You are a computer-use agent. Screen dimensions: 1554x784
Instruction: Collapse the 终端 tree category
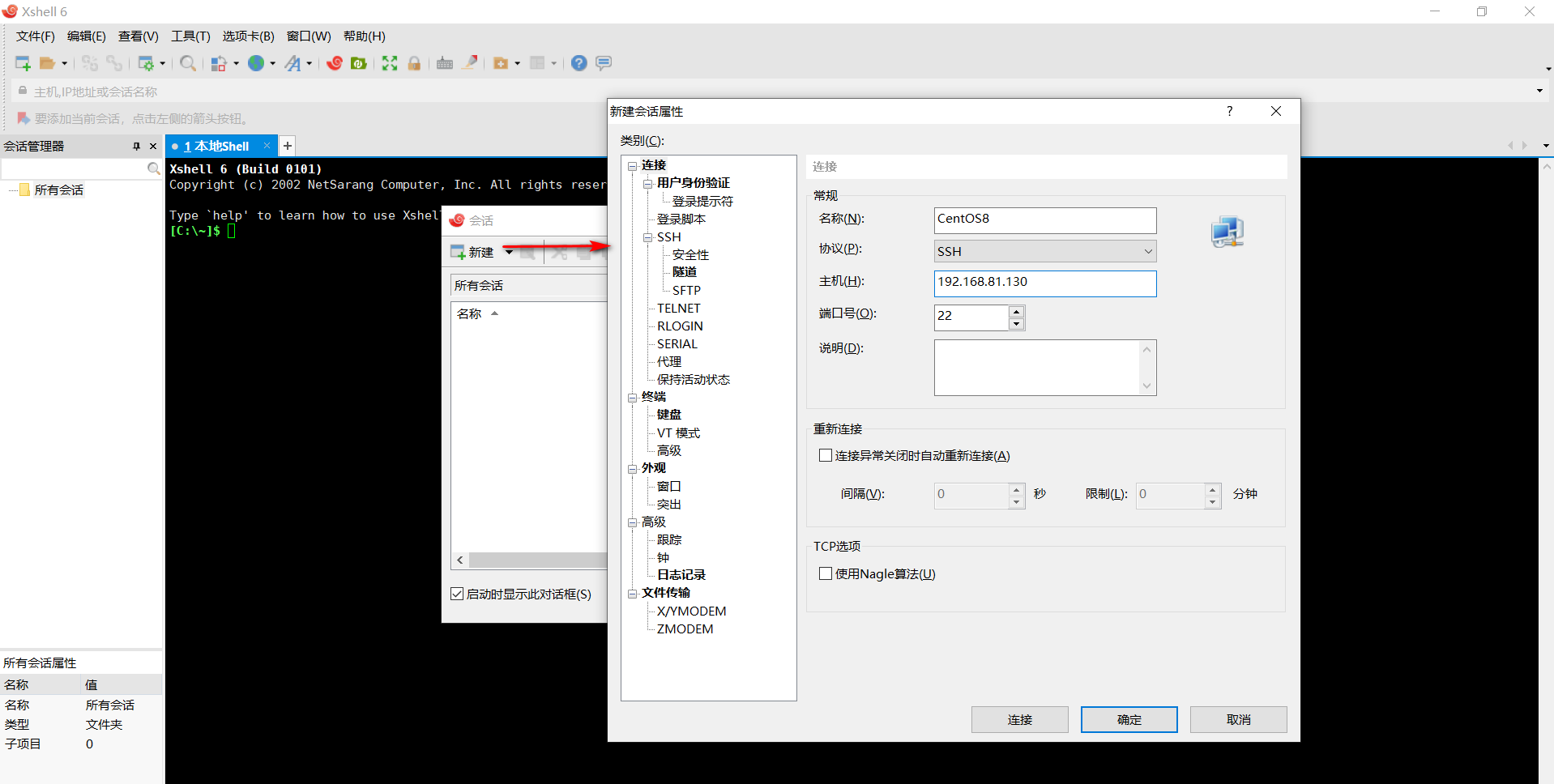tap(633, 398)
